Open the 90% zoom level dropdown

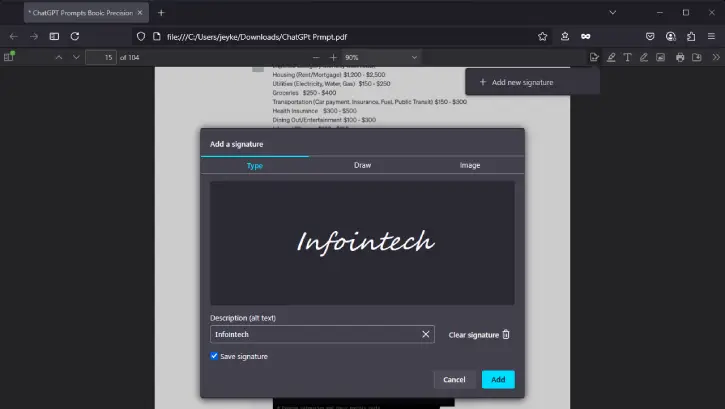381,57
